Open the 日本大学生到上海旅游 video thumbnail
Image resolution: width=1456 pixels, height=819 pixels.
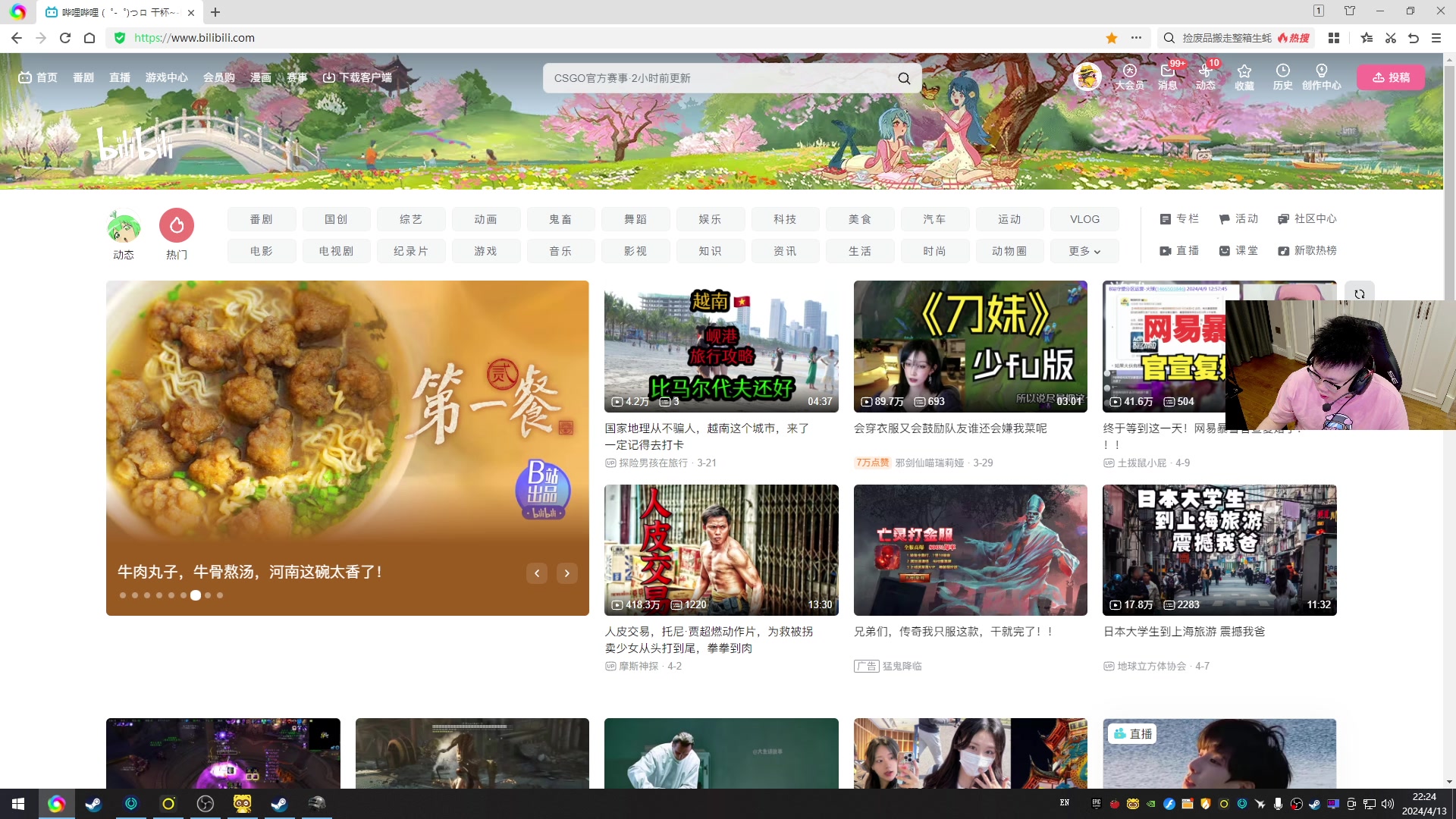click(x=1219, y=550)
